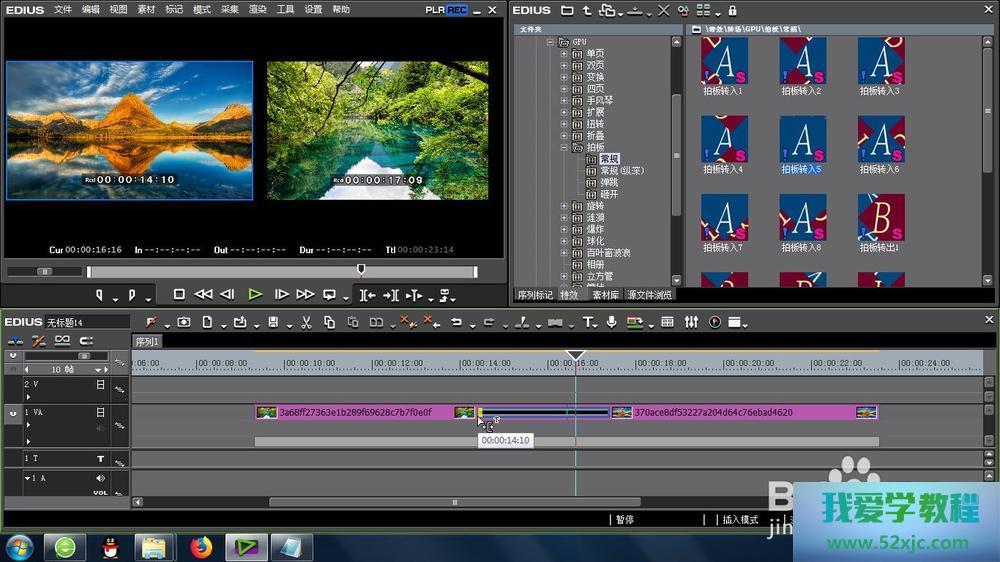Collapse the 拍板 folder in tree
1000x562 pixels.
point(564,147)
